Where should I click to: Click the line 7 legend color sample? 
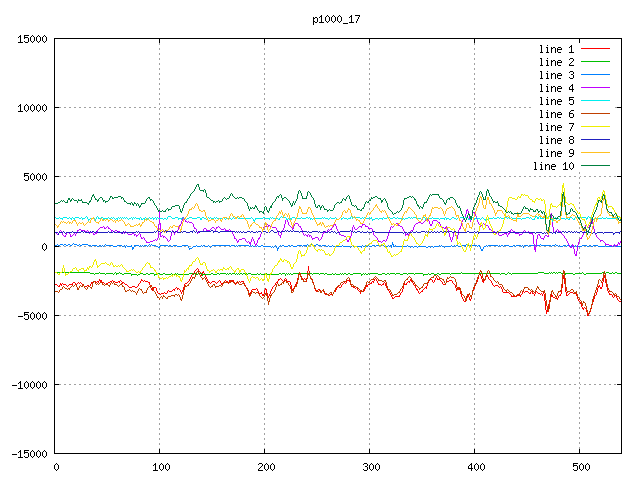(595, 127)
